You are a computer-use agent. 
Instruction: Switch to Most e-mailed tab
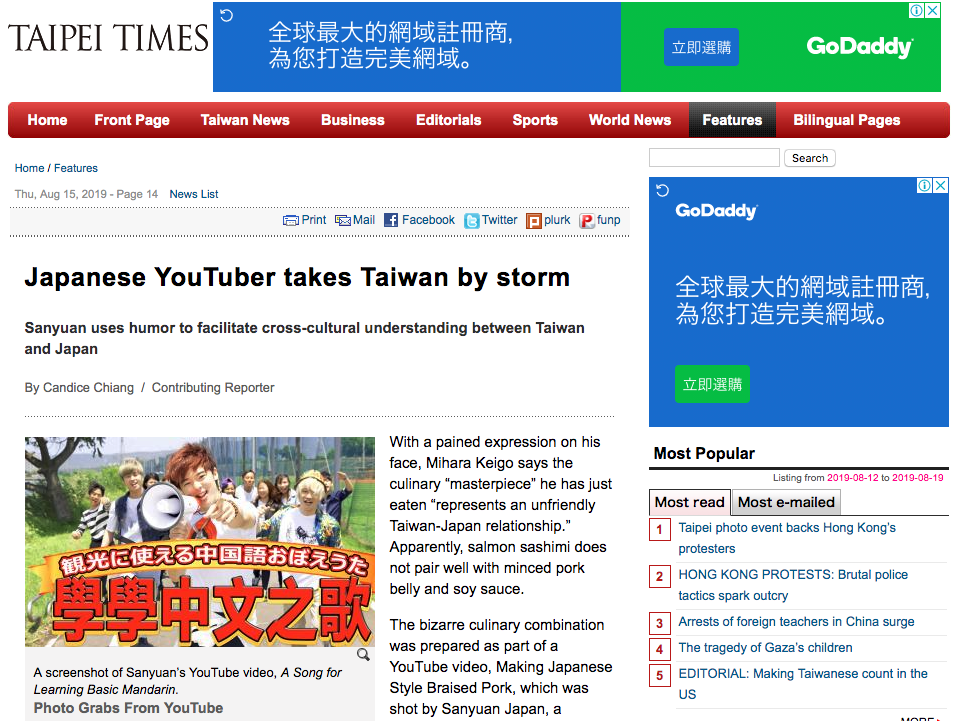click(785, 502)
